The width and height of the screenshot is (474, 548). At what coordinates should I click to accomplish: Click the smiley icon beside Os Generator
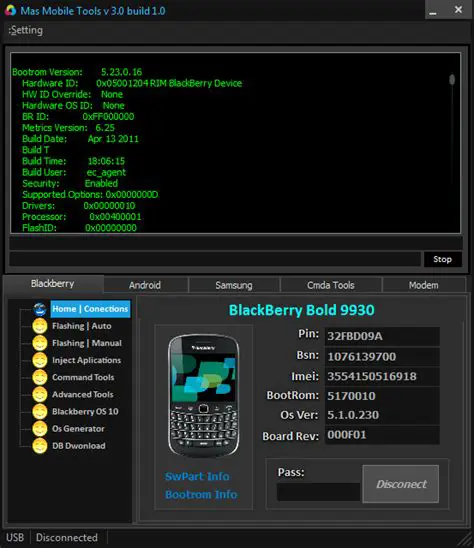[x=40, y=429]
